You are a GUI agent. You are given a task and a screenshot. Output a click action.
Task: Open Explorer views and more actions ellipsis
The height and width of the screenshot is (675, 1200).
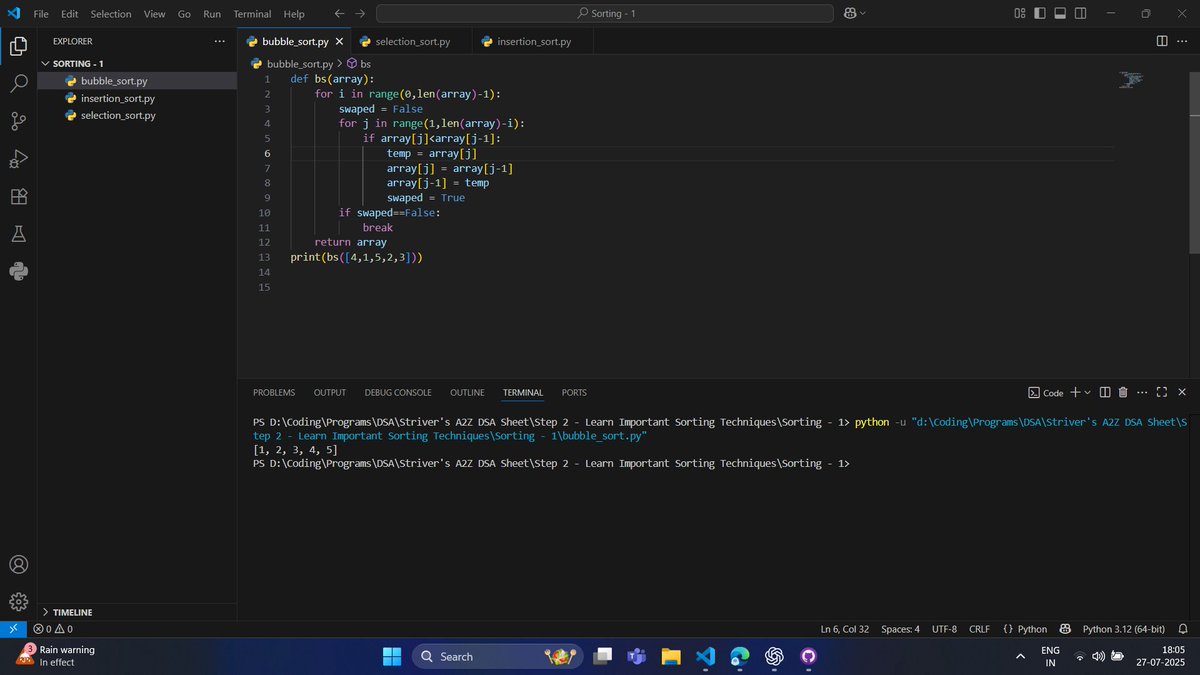click(220, 41)
